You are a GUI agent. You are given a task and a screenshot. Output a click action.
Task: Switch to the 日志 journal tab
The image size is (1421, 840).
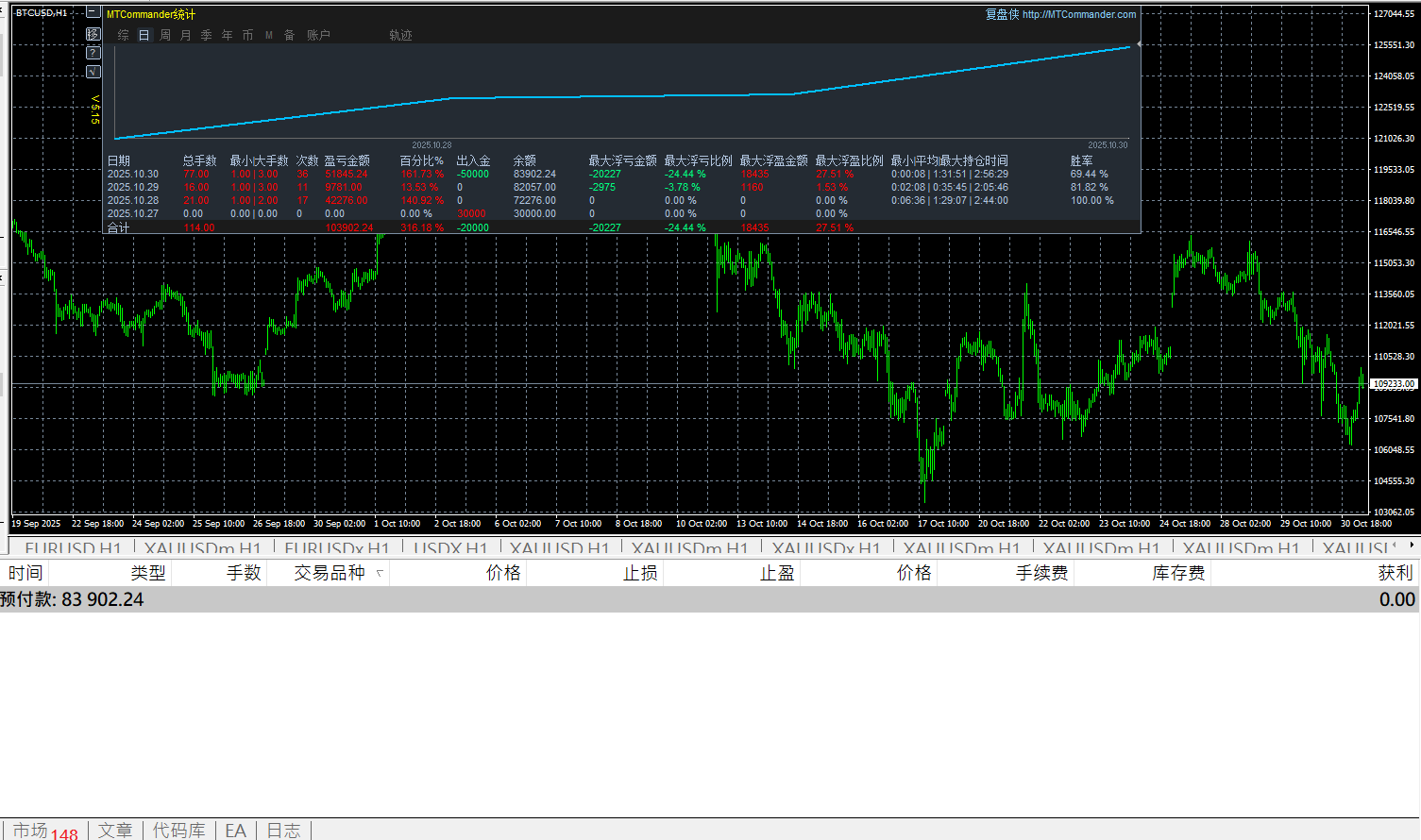tap(284, 831)
